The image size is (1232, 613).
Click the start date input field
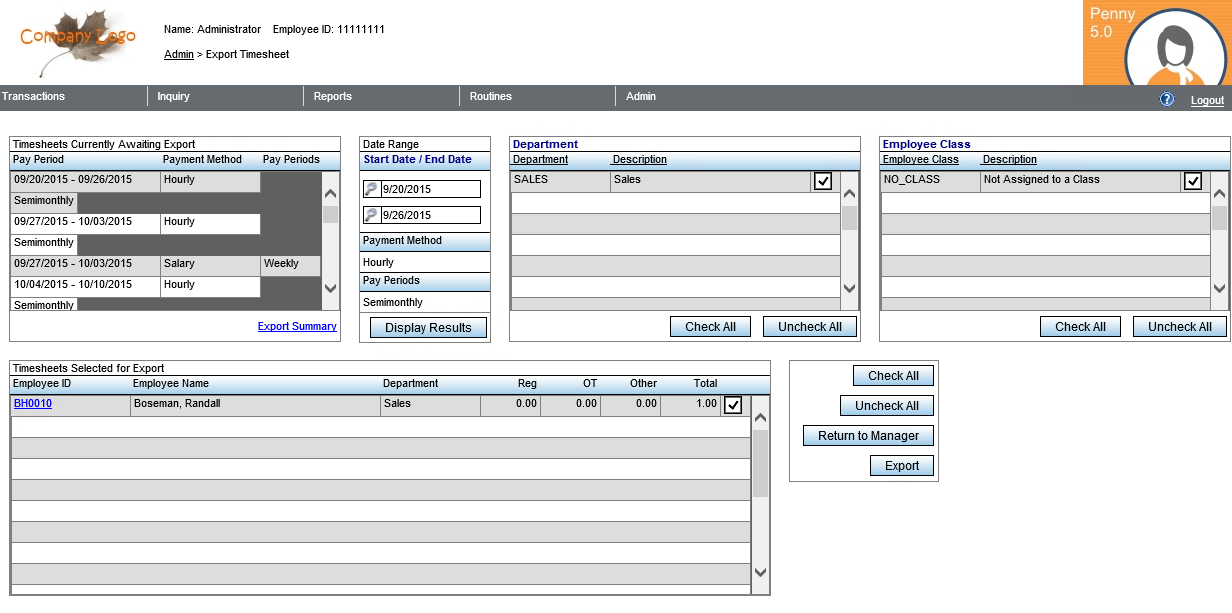(430, 189)
